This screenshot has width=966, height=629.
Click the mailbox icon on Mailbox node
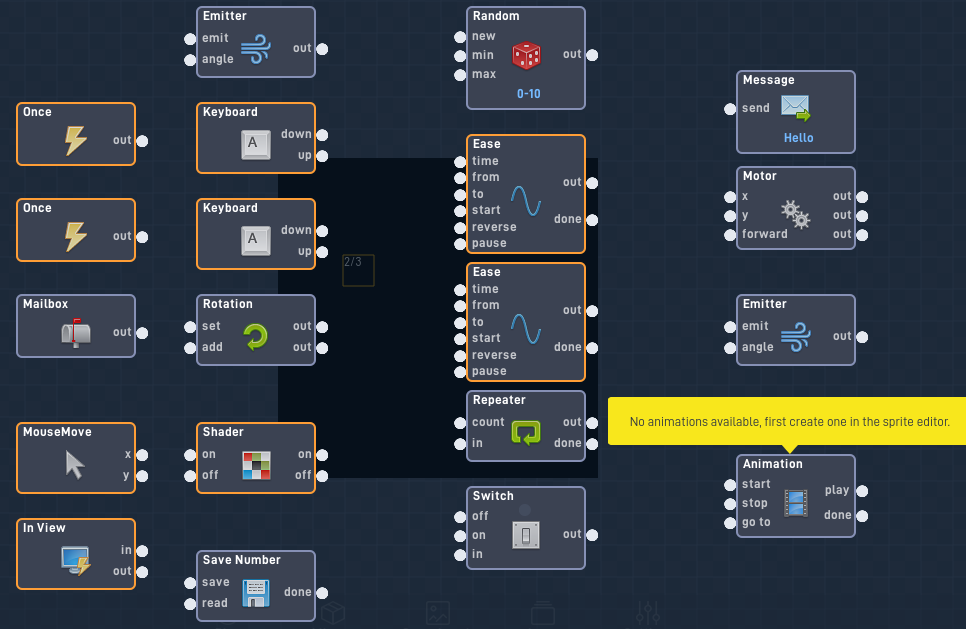75,332
